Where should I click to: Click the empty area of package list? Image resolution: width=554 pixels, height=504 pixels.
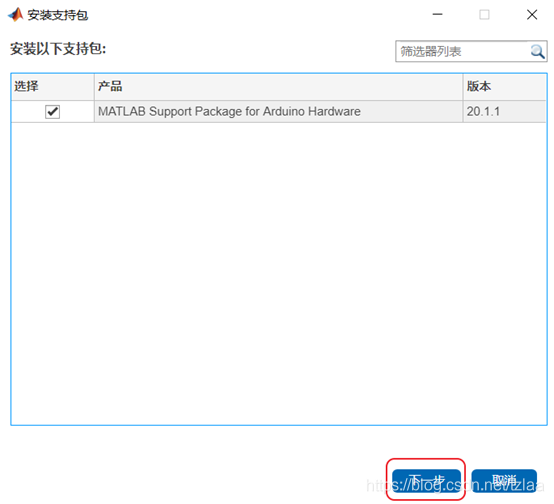pyautogui.click(x=279, y=274)
